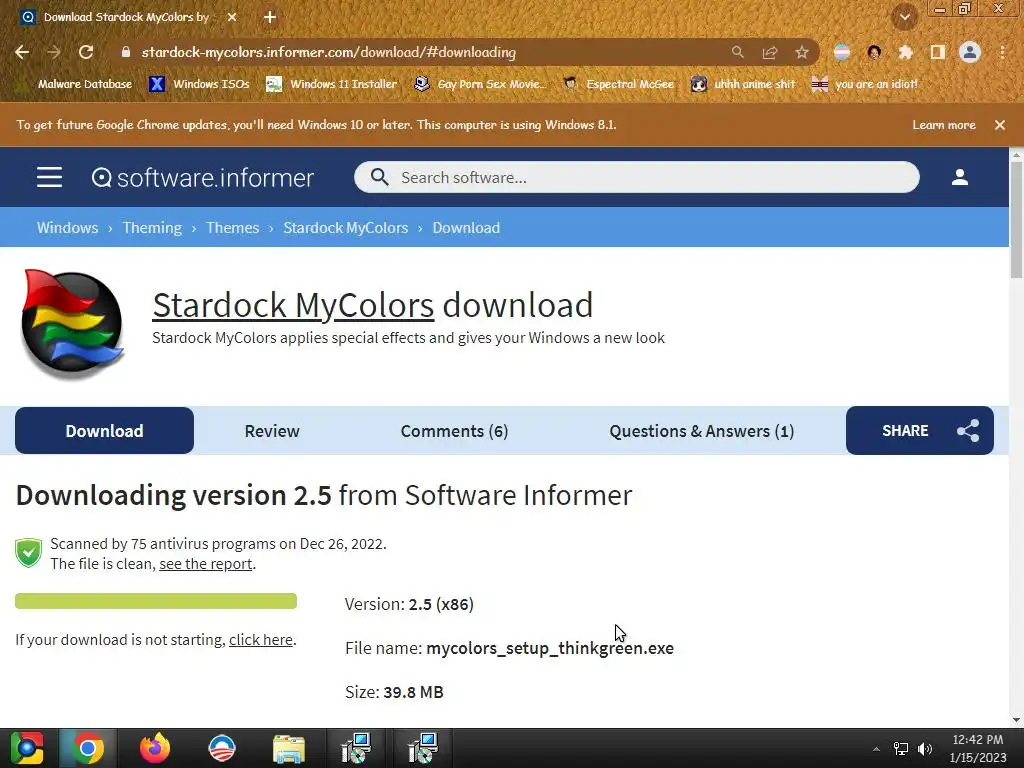Open Google Chrome from the taskbar
1024x768 pixels.
[88, 748]
